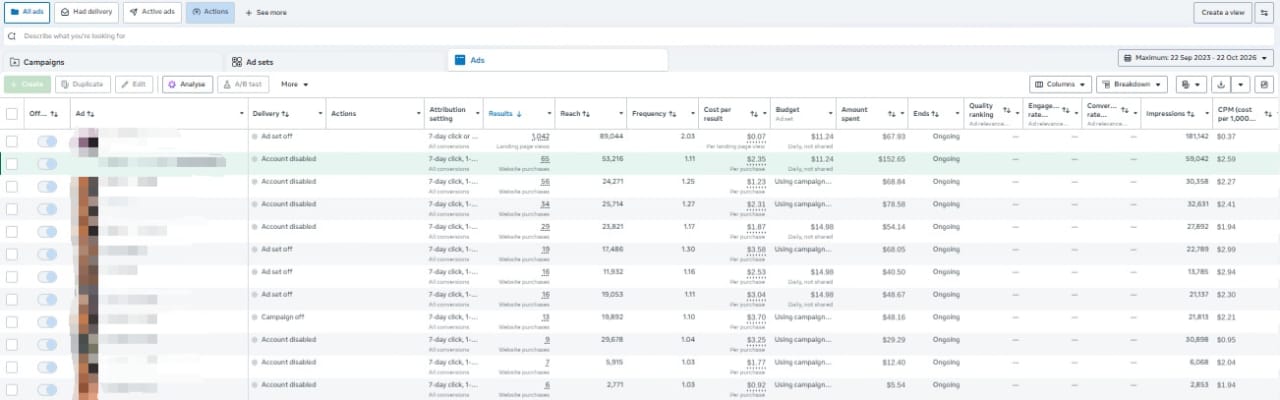Click the rightmost toolbar icon after the export arrow
Image resolution: width=1280 pixels, height=400 pixels.
click(x=1264, y=85)
